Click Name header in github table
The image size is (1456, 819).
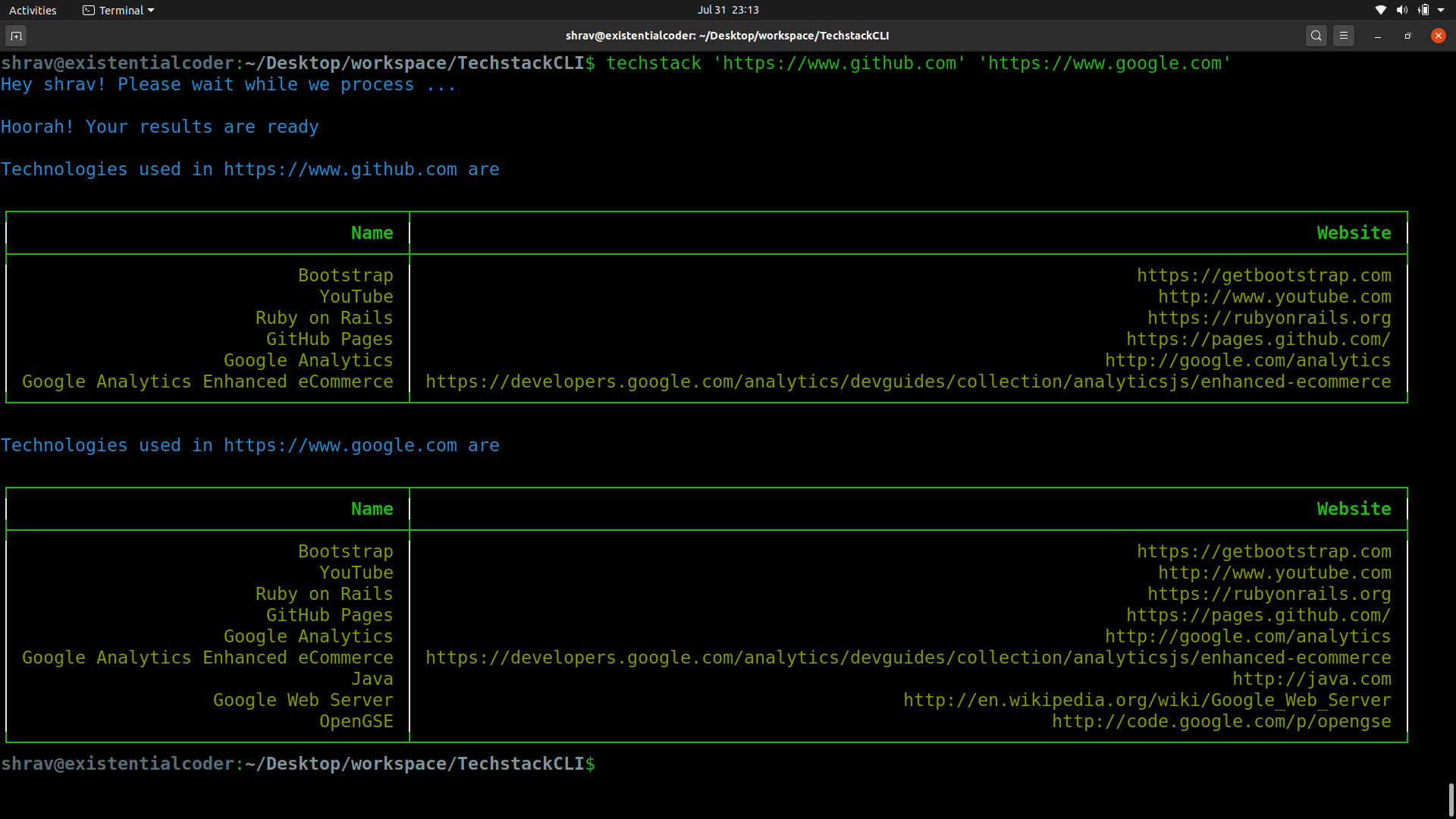372,234
